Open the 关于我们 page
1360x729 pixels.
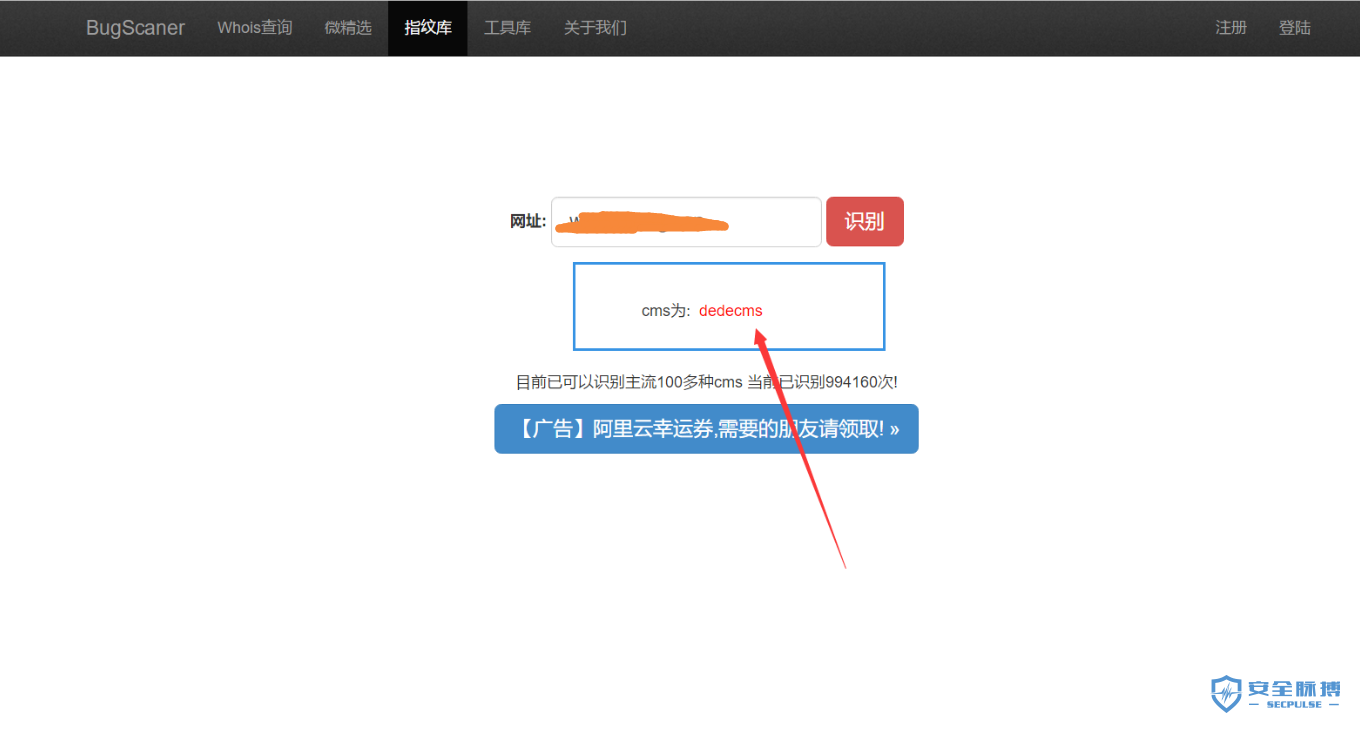tap(595, 28)
